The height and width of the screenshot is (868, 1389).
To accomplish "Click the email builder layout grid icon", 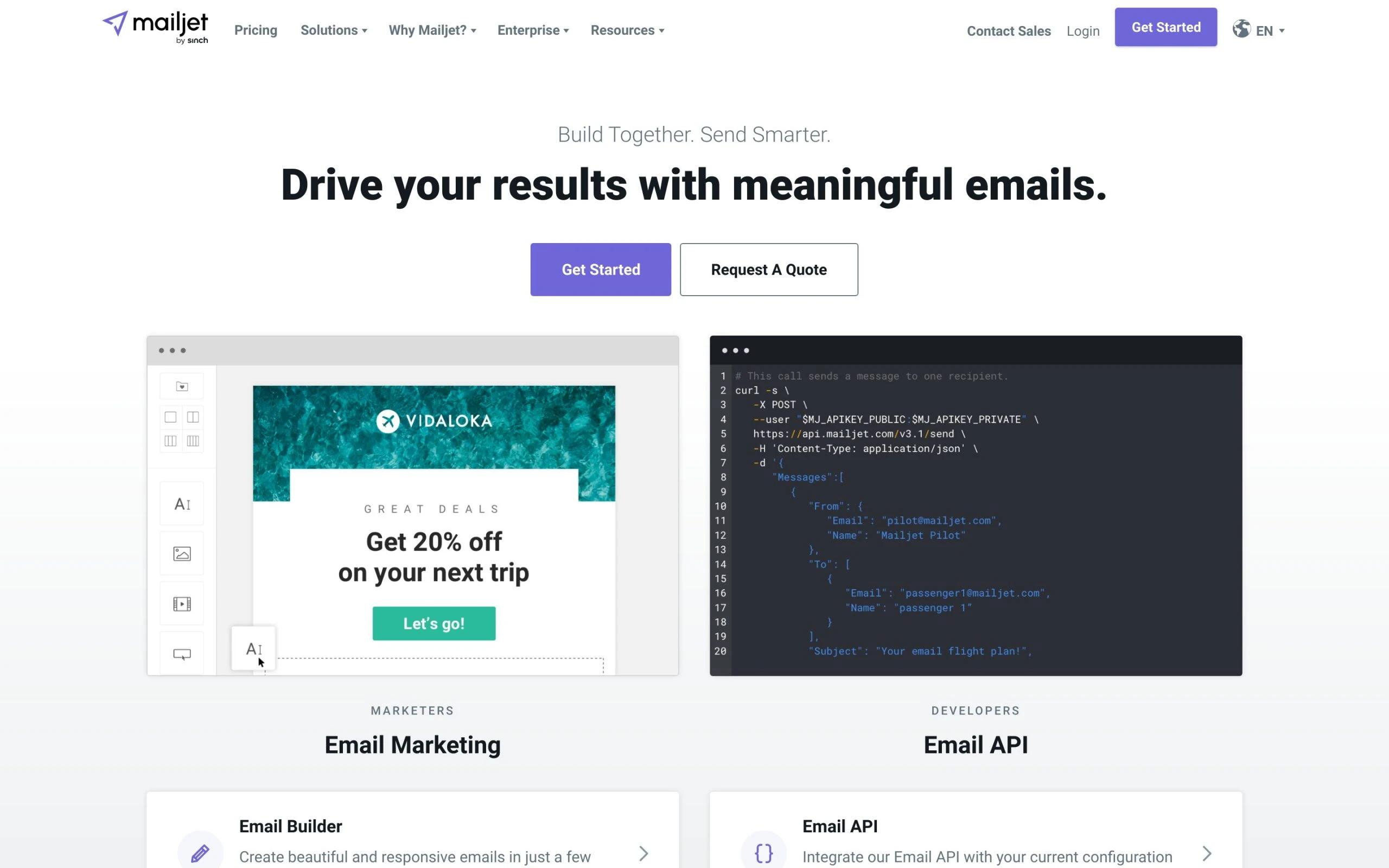I will coord(182,427).
